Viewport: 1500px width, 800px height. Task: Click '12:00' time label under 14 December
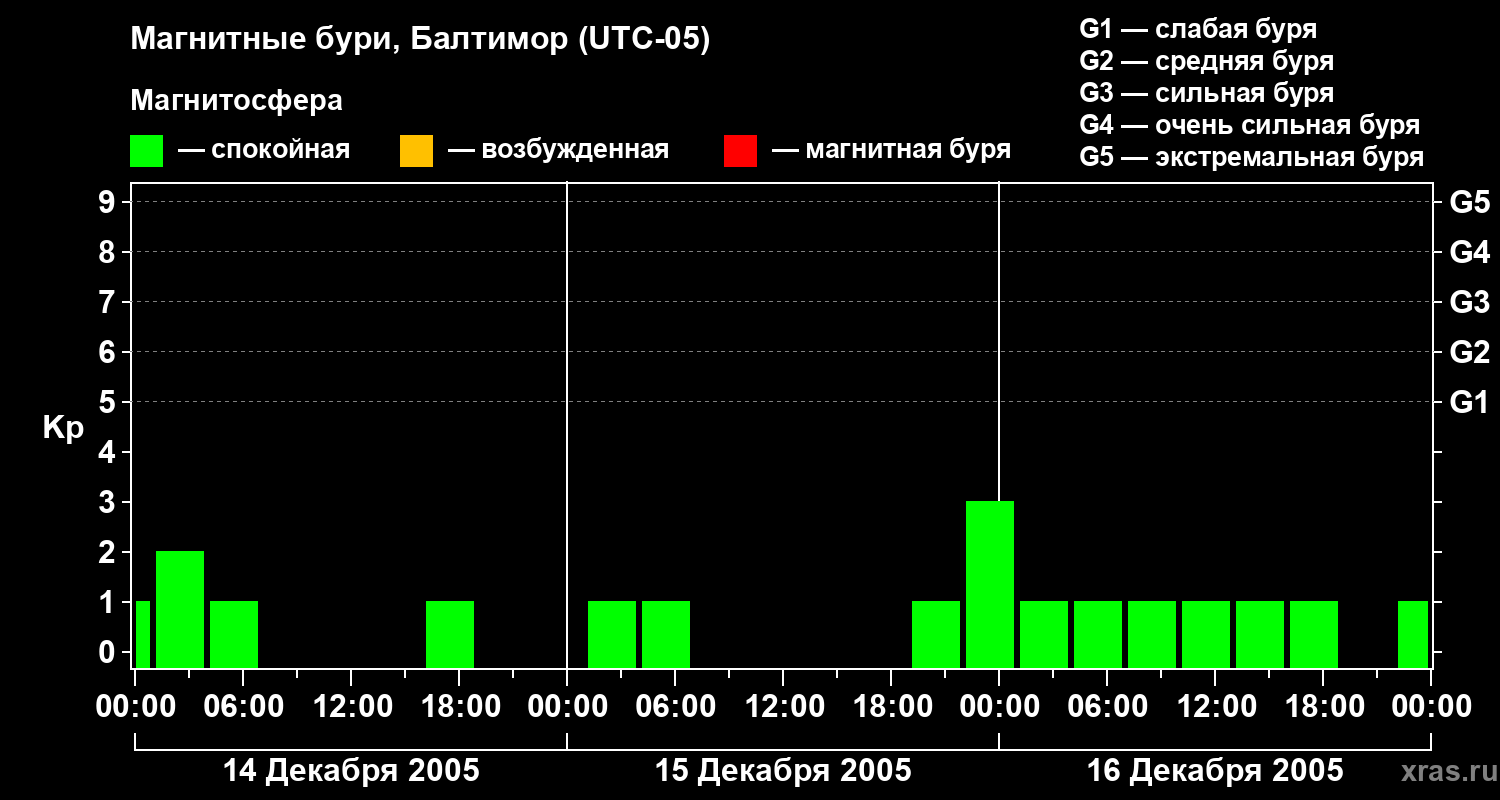tap(351, 707)
